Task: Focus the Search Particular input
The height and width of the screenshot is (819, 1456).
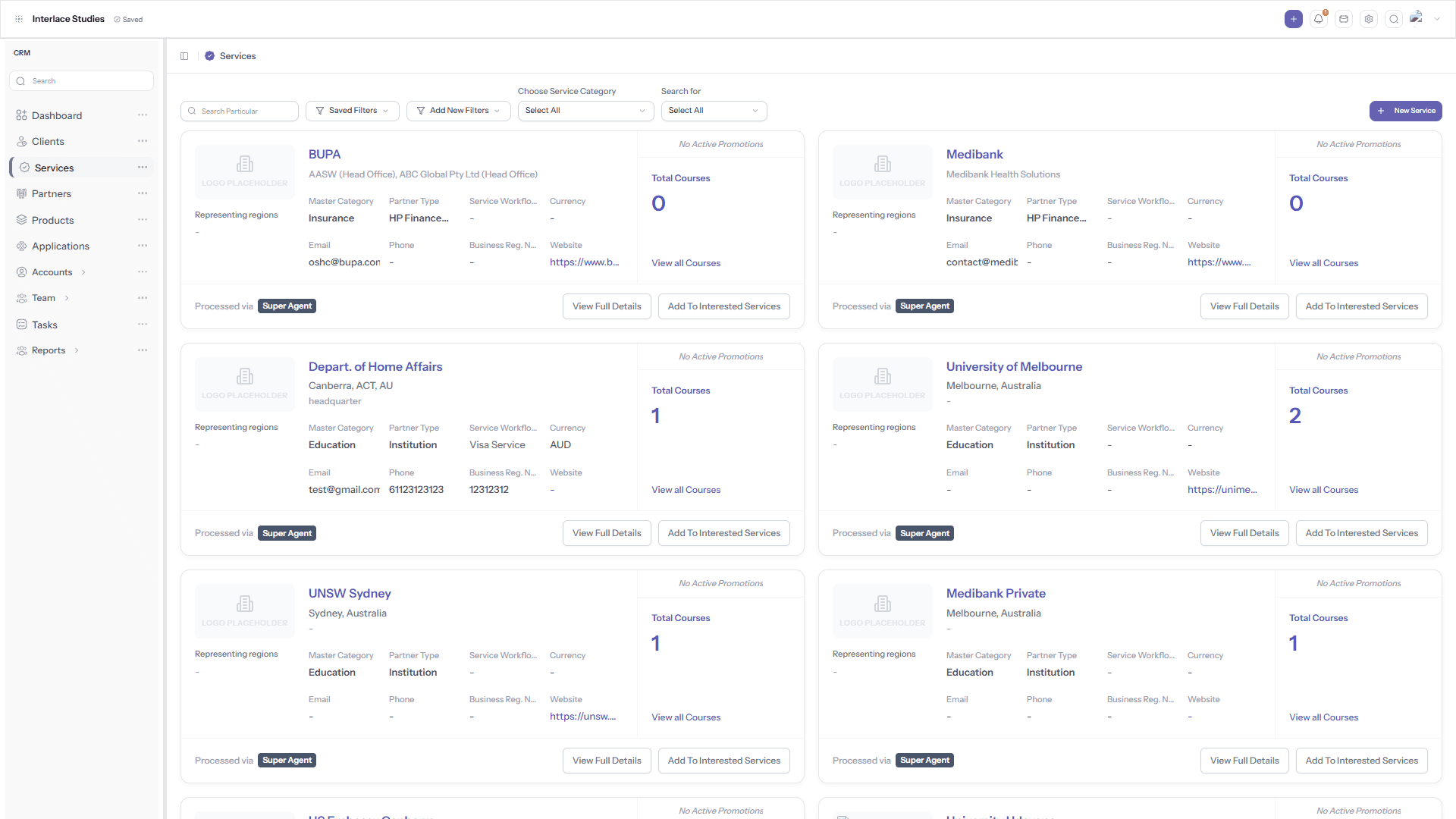Action: coord(240,111)
